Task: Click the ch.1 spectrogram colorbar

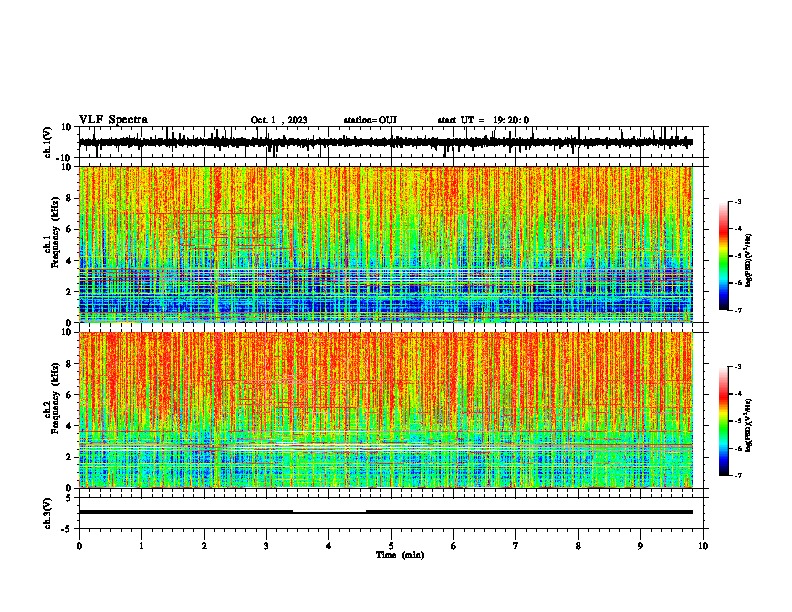Action: (x=723, y=256)
